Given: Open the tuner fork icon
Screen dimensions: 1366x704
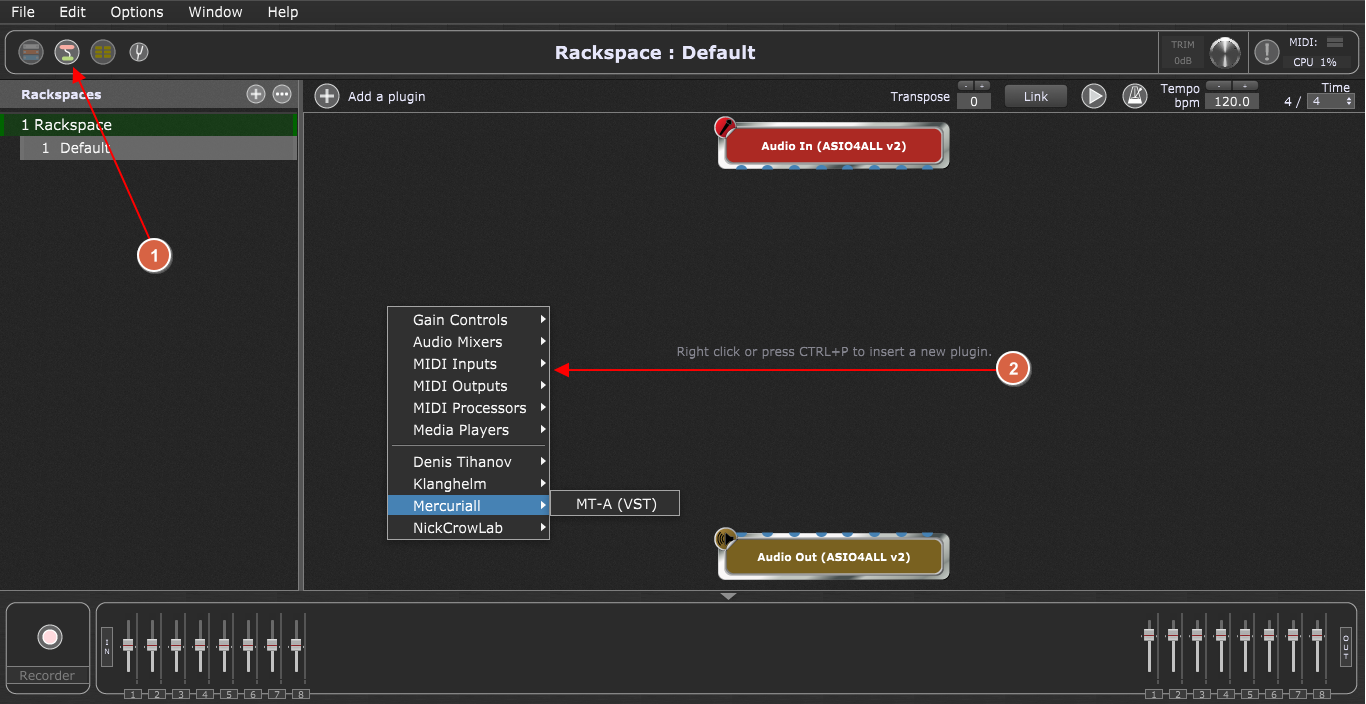Looking at the screenshot, I should pos(139,52).
